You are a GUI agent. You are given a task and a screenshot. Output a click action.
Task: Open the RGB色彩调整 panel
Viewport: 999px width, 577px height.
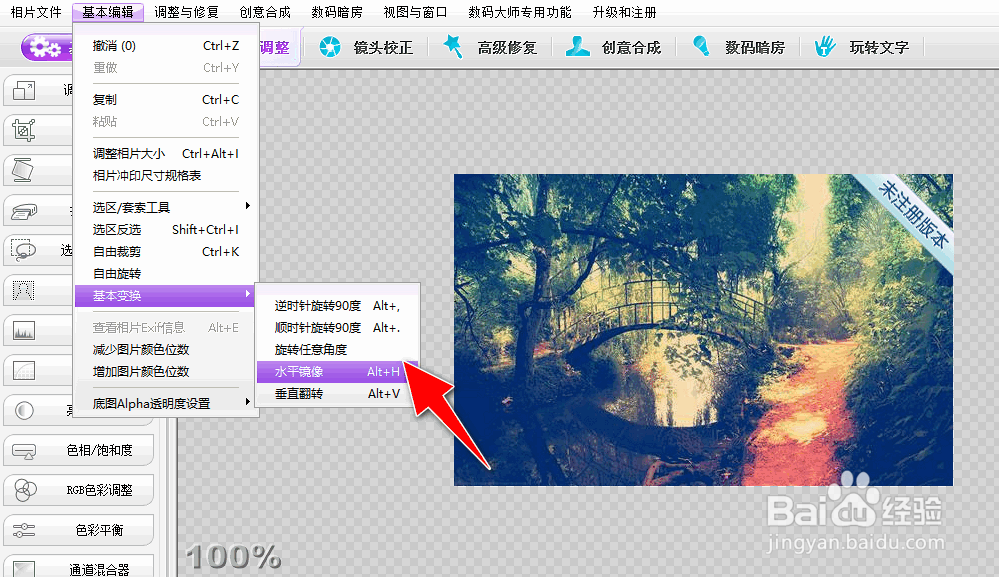click(x=78, y=490)
